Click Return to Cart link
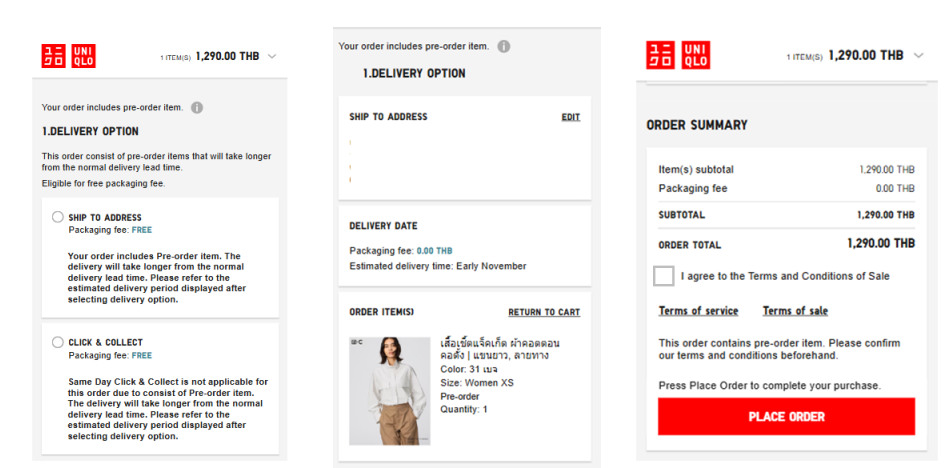Image resolution: width=949 pixels, height=468 pixels. pos(544,312)
